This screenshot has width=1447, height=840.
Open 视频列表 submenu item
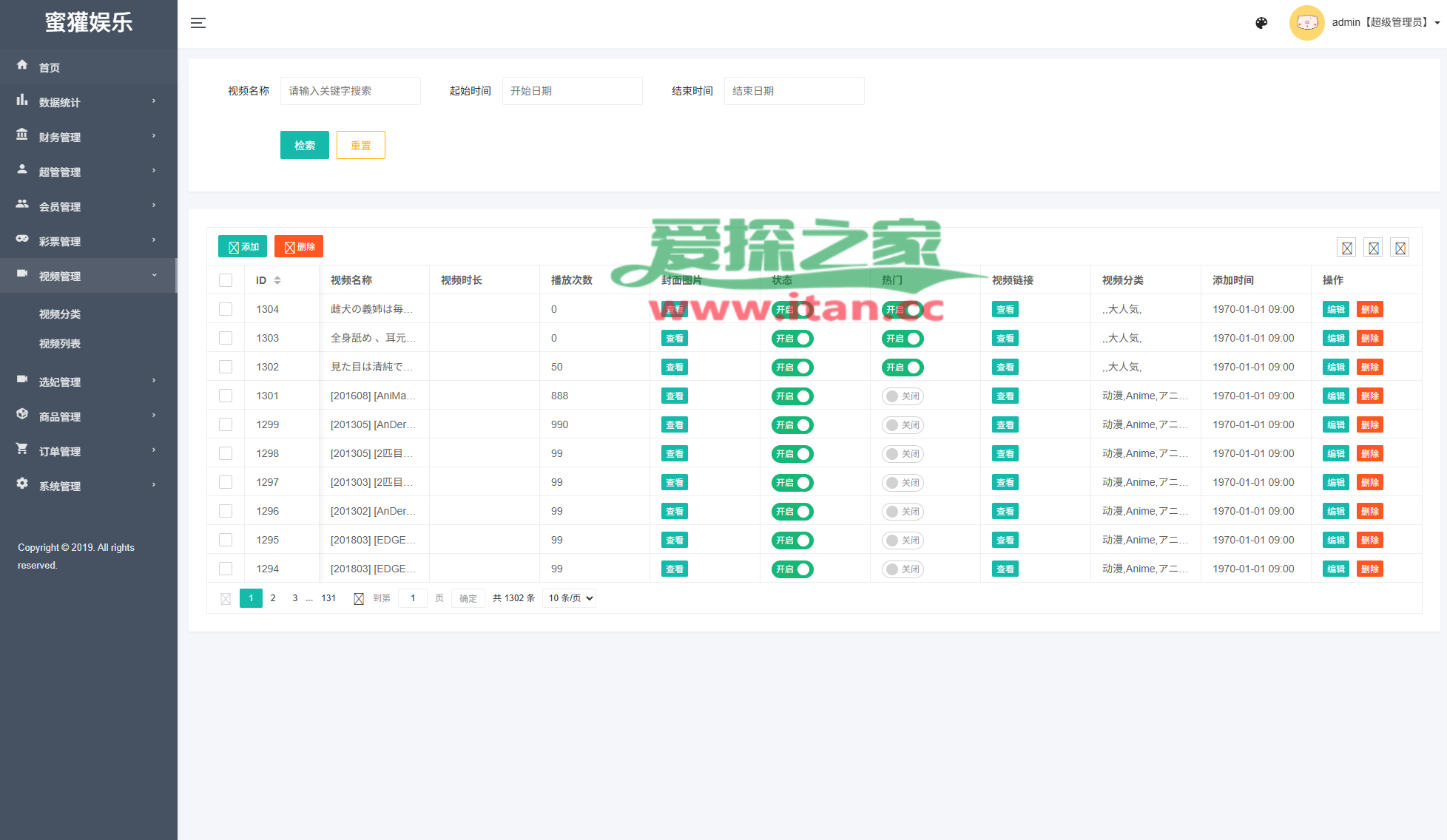pos(60,344)
